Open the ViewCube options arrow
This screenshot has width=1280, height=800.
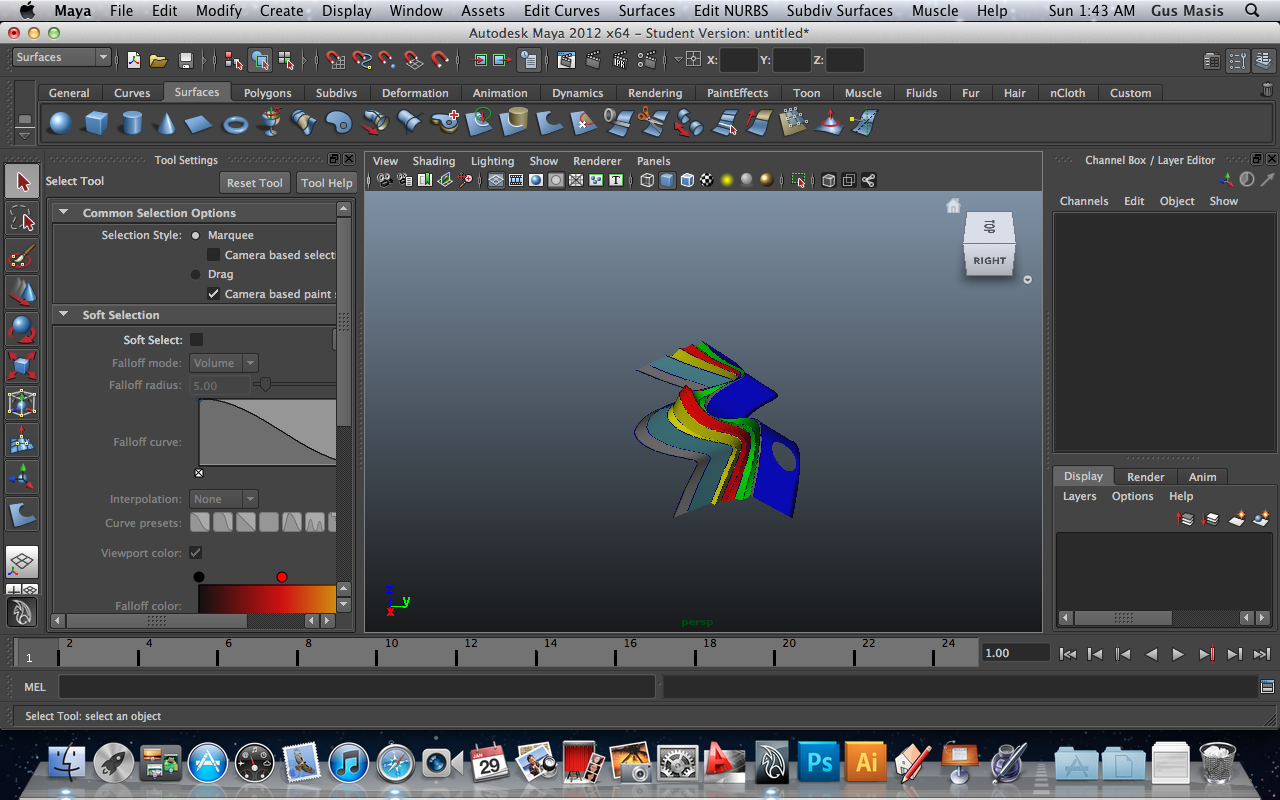[1028, 280]
